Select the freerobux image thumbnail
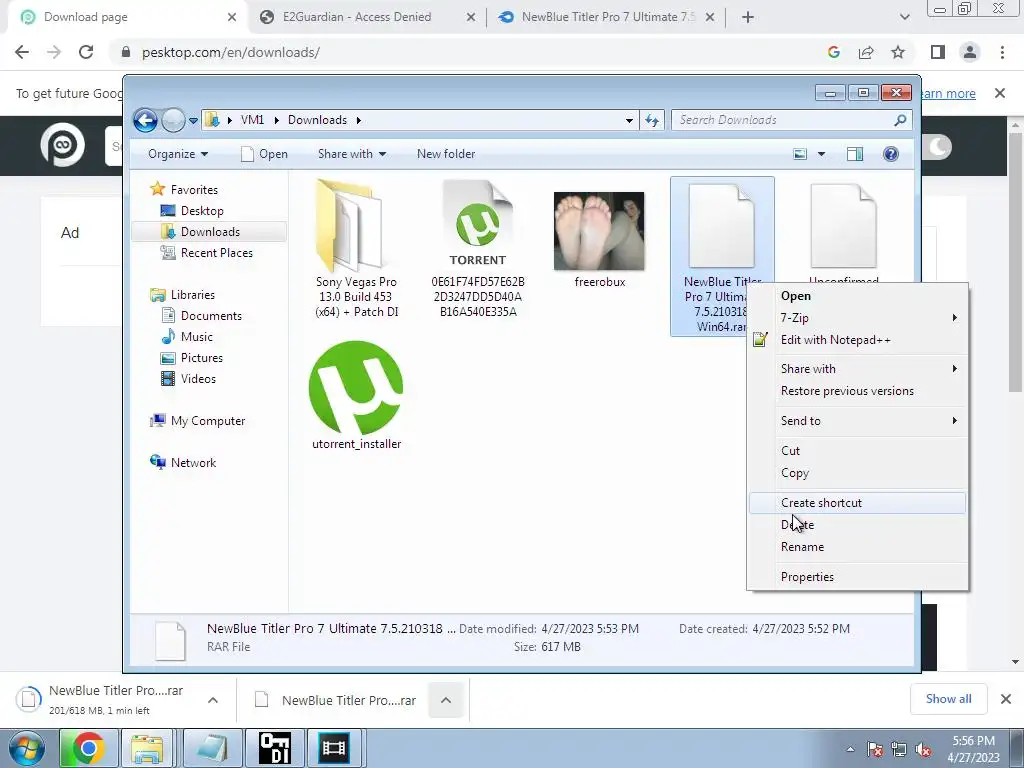The width and height of the screenshot is (1024, 768). click(599, 231)
